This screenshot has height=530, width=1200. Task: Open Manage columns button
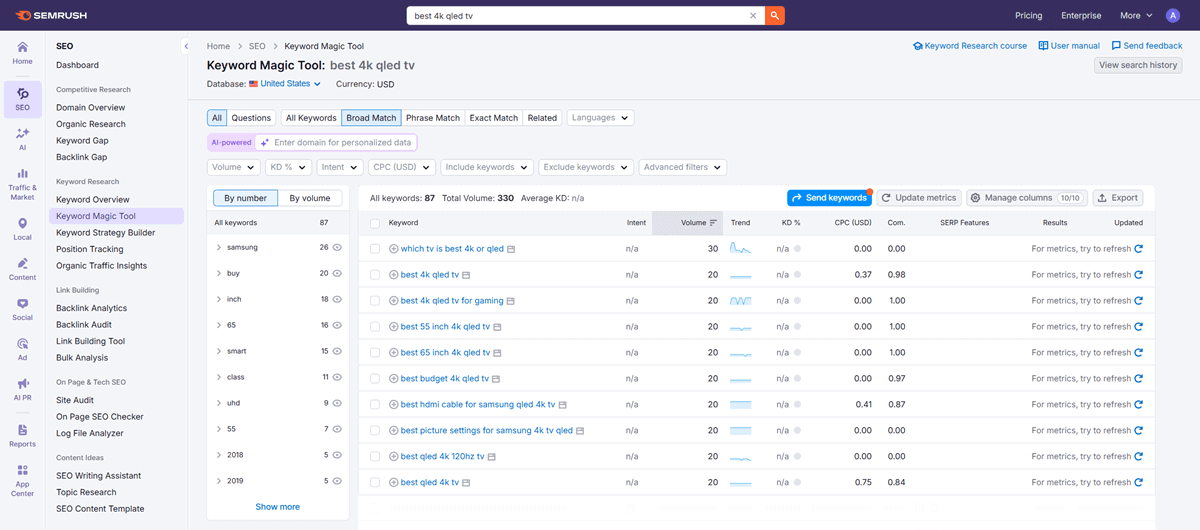pyautogui.click(x=1027, y=198)
